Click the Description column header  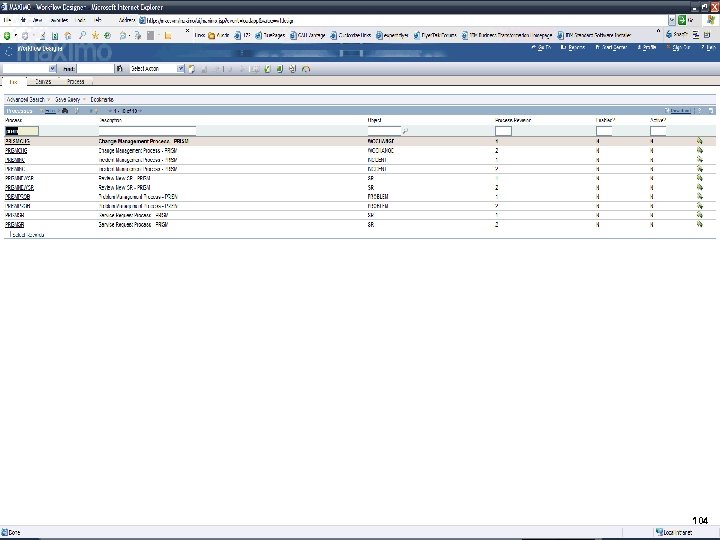(110, 120)
